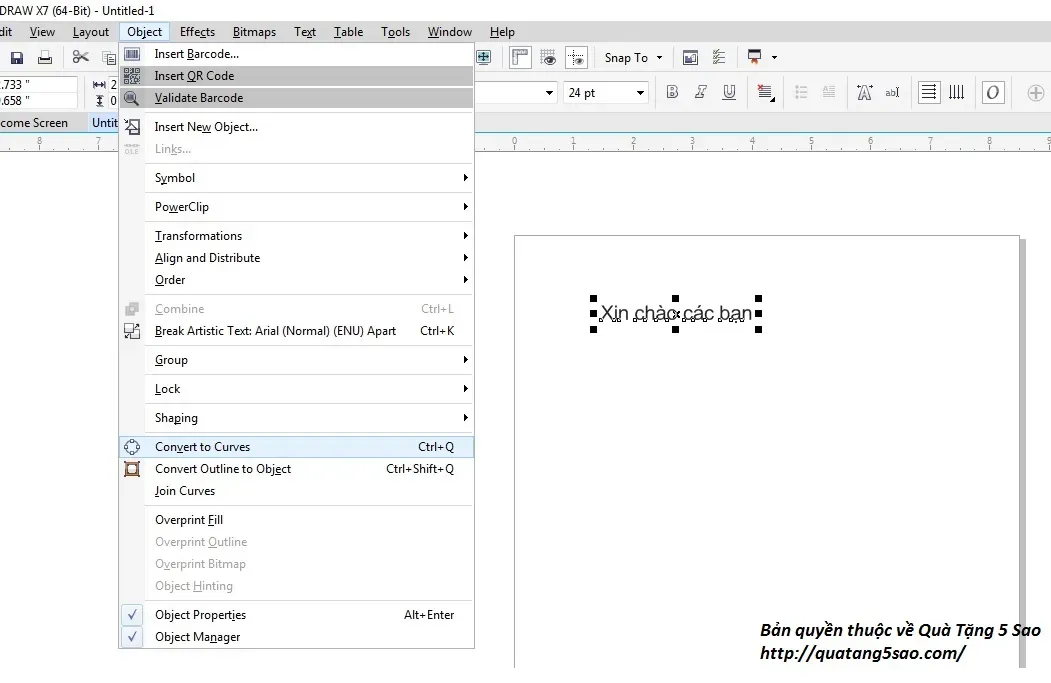Uncheck Object Manager in the Object menu
Screen dimensions: 1051x683
[197, 637]
